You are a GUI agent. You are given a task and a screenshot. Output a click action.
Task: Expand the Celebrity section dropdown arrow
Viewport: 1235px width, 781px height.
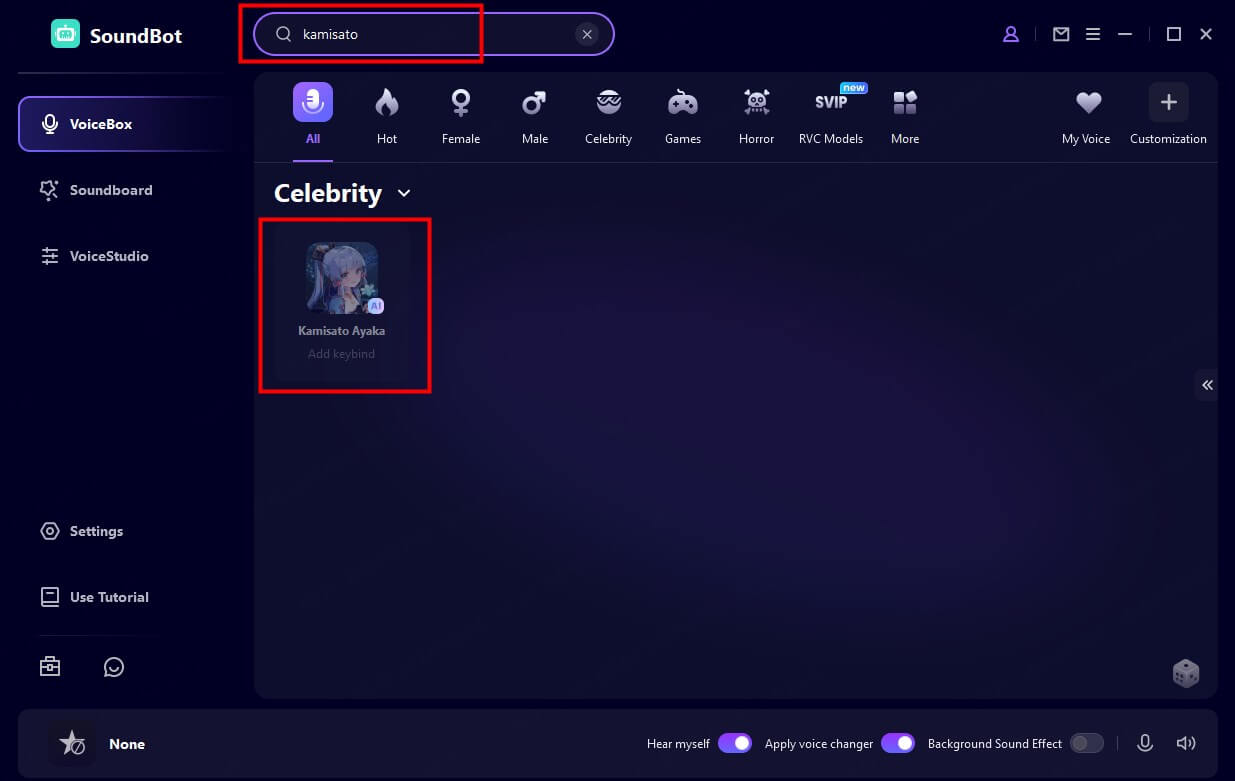pos(404,193)
